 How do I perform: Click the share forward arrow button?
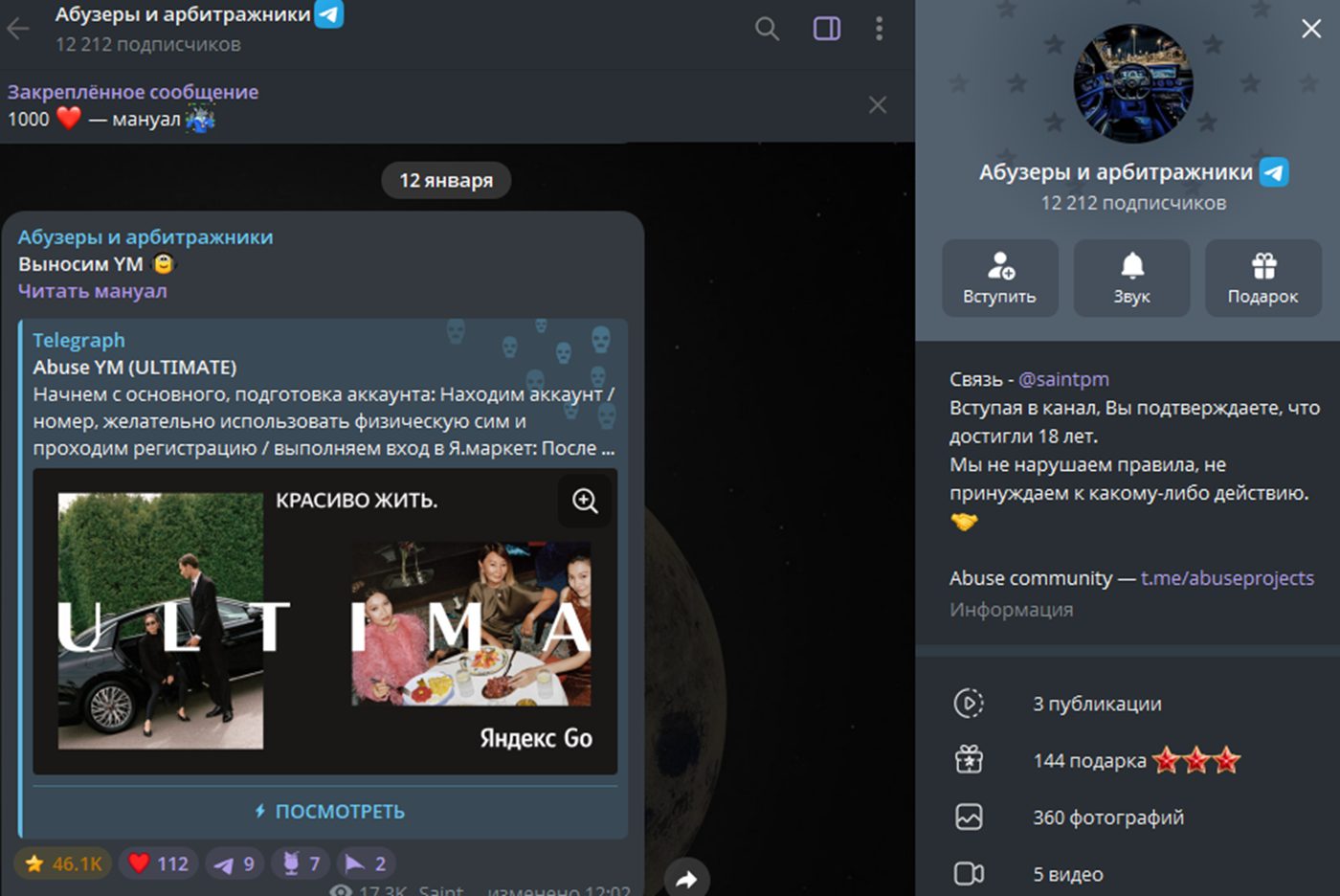pyautogui.click(x=686, y=879)
